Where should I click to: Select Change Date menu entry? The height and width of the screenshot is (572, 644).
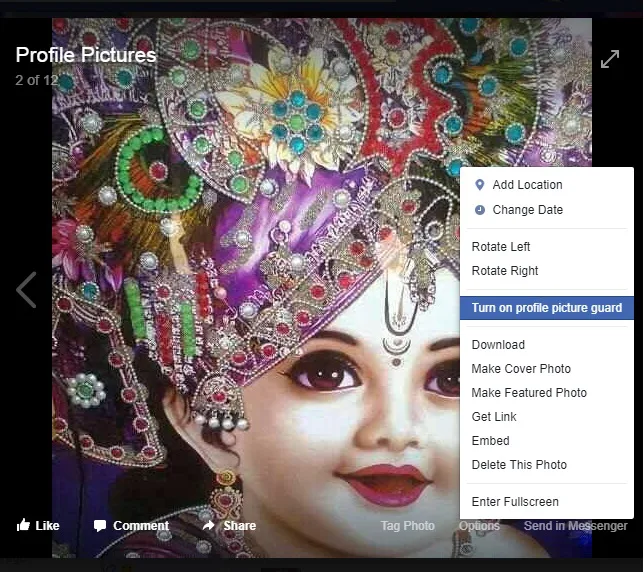pos(547,210)
